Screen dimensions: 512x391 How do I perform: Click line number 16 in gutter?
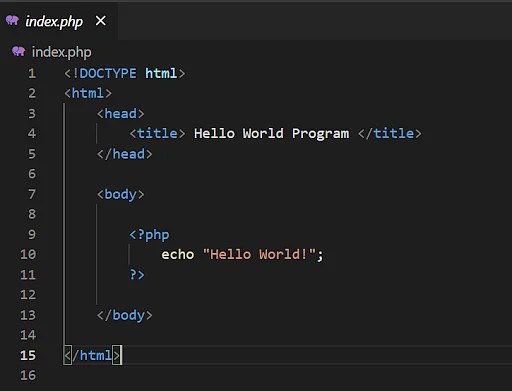pos(28,375)
